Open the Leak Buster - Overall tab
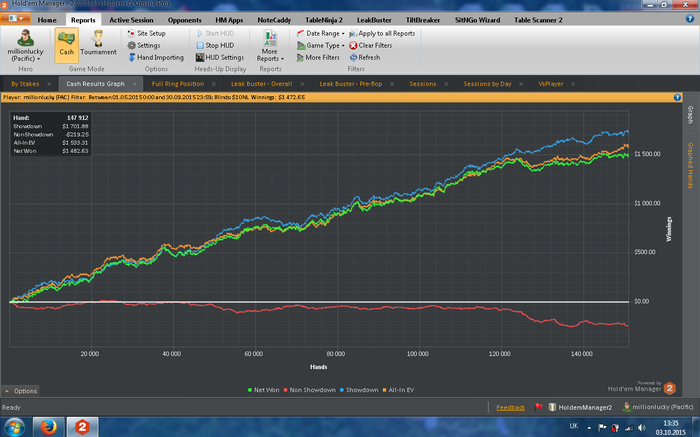700x437 pixels. coord(262,84)
